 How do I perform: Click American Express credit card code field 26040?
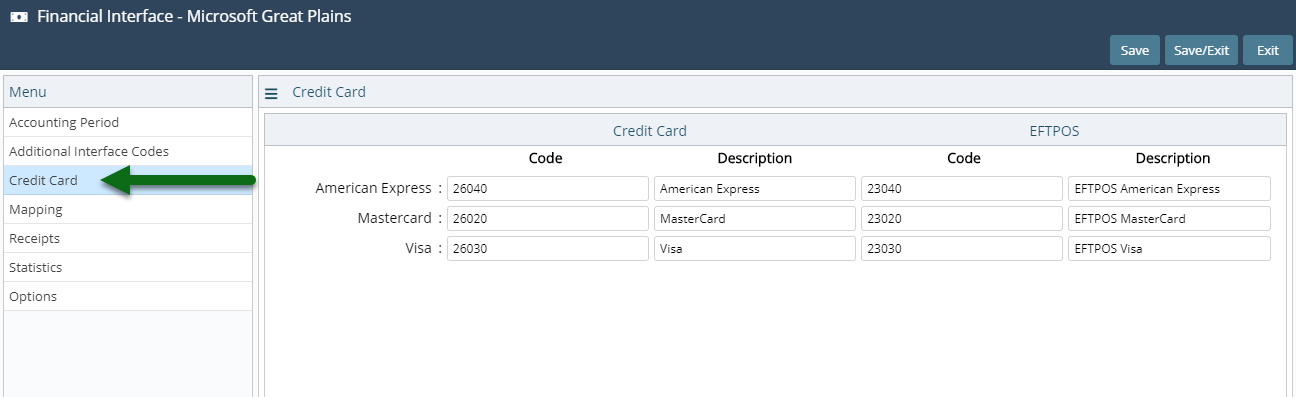(548, 188)
